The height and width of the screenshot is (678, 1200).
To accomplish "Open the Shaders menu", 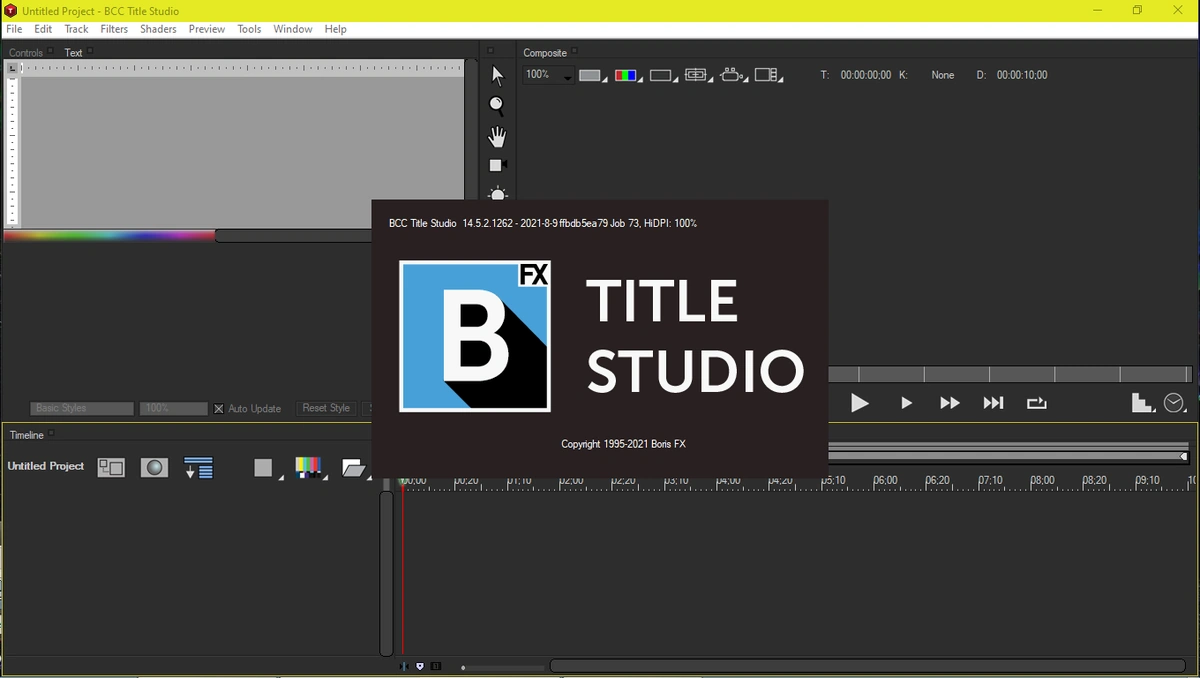I will coord(158,29).
